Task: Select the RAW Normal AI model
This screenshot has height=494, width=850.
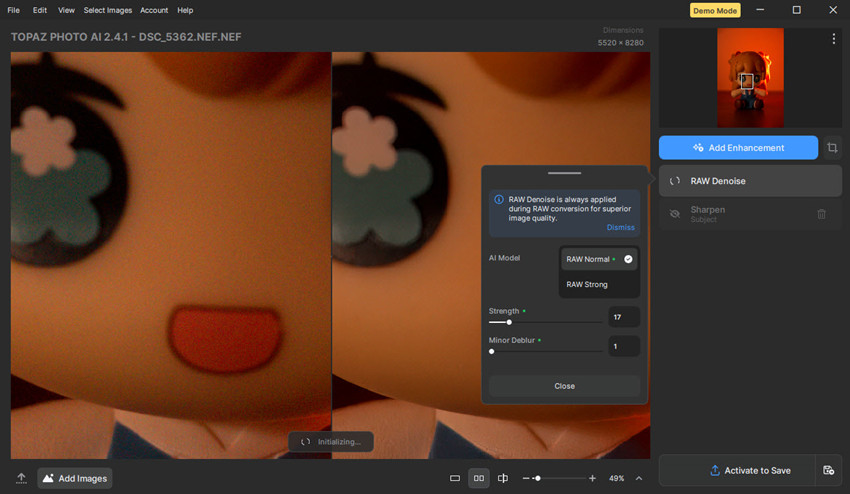Action: click(x=598, y=259)
